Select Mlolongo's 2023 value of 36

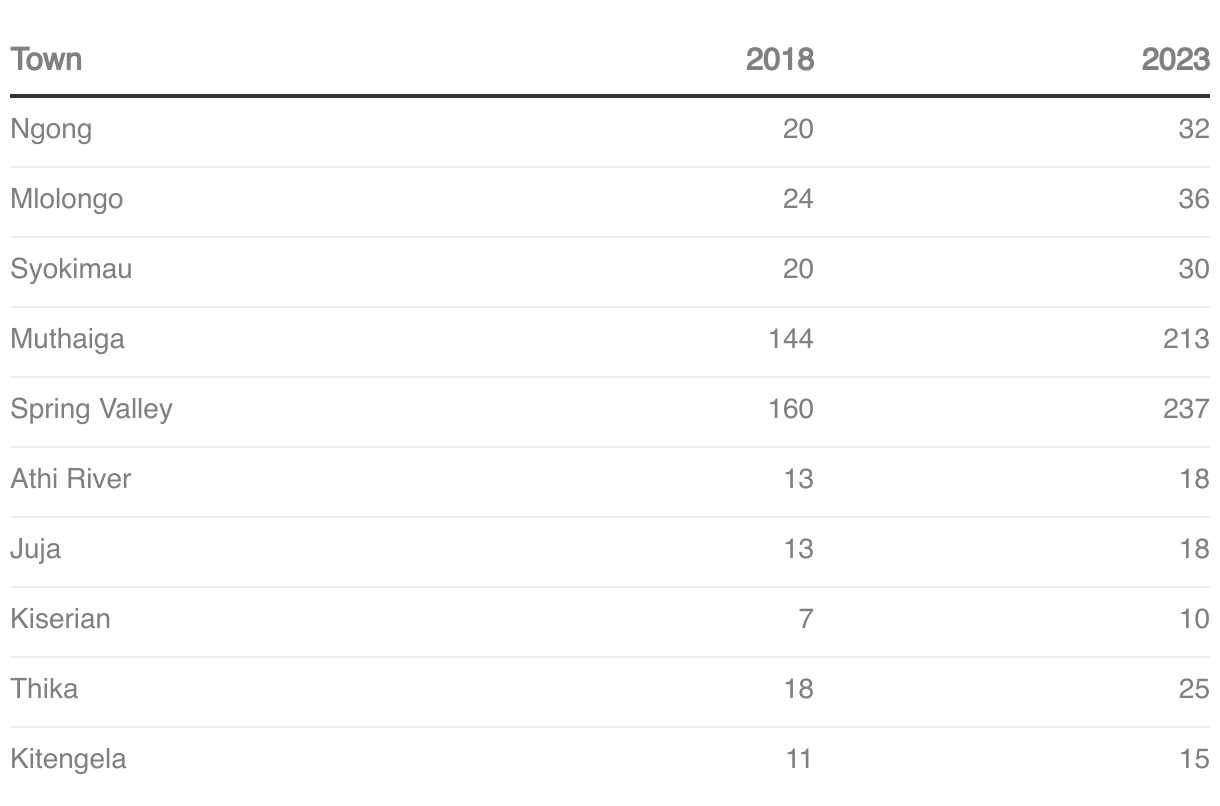pyautogui.click(x=1193, y=199)
